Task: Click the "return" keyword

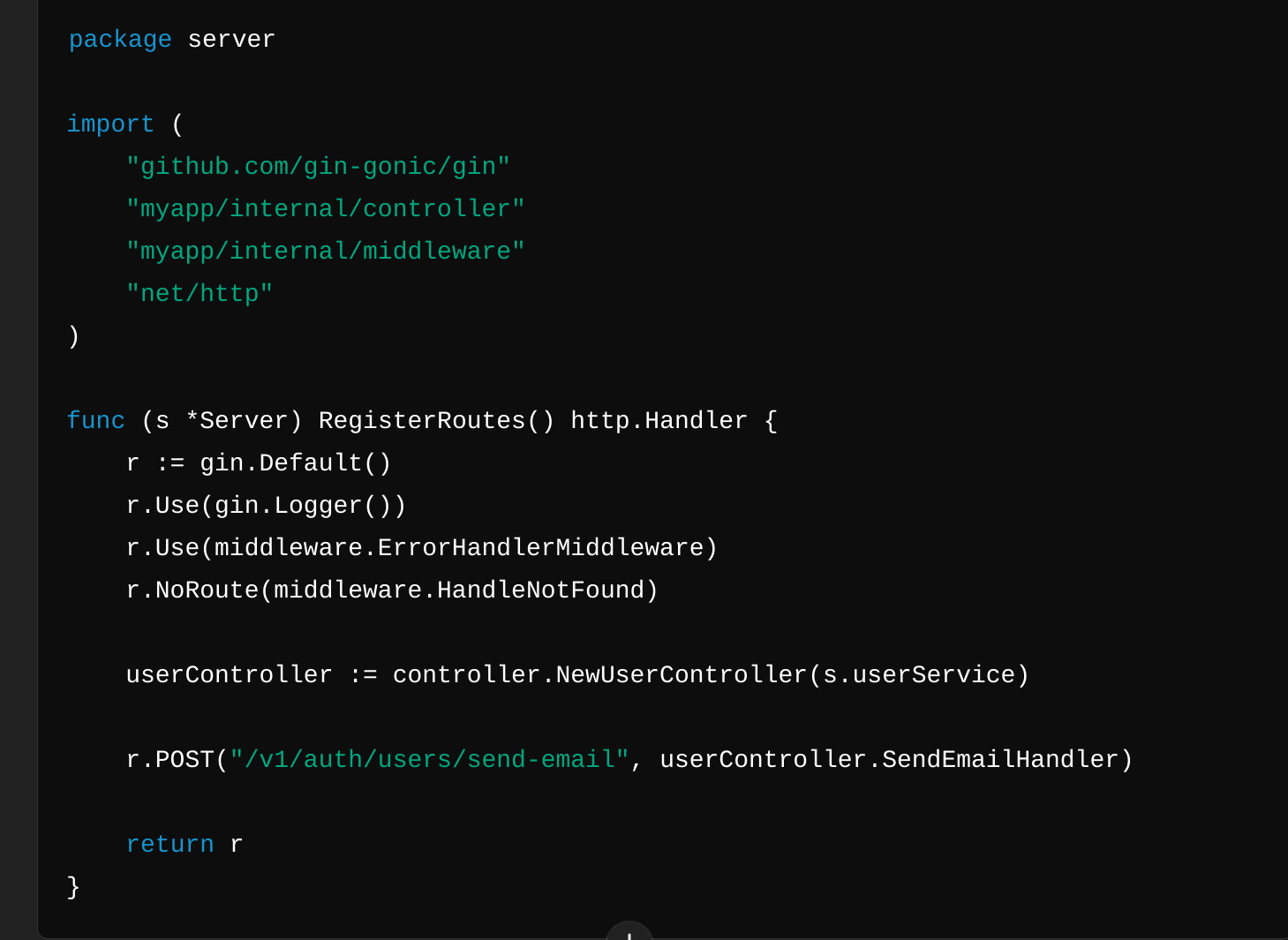Action: [169, 845]
